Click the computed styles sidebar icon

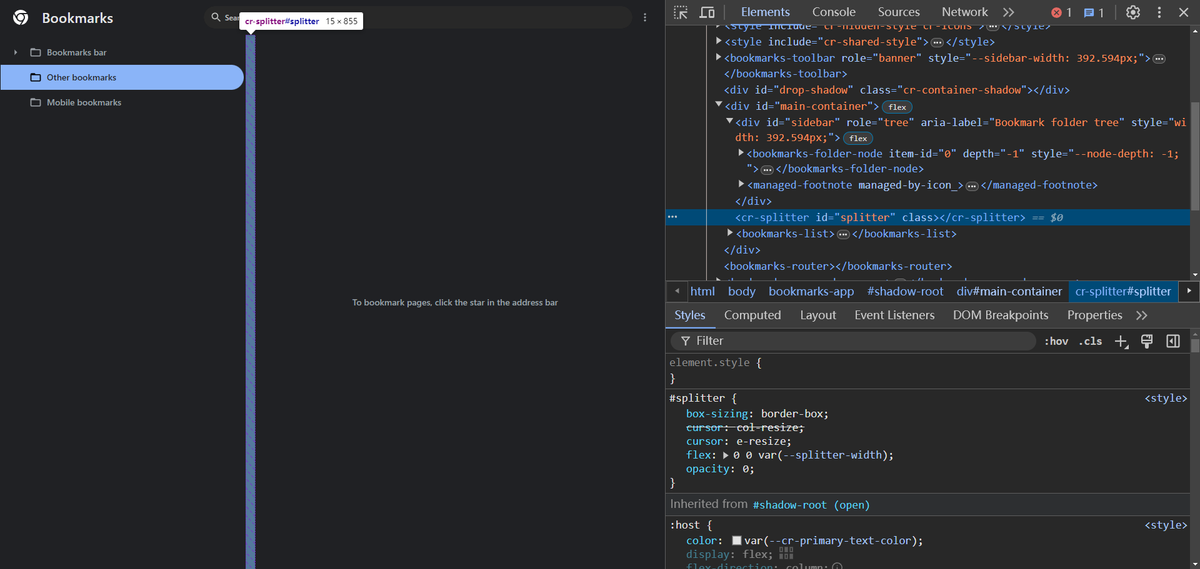[1173, 341]
